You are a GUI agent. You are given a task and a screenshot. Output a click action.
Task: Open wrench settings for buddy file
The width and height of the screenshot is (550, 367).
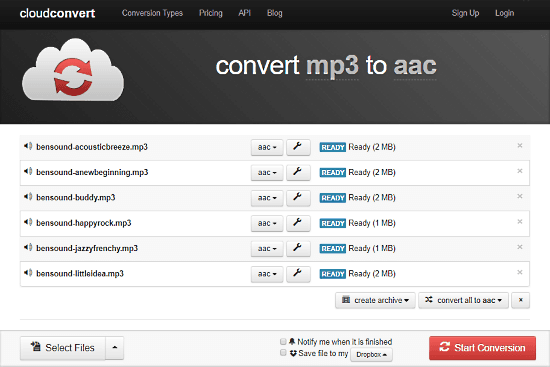(x=298, y=198)
